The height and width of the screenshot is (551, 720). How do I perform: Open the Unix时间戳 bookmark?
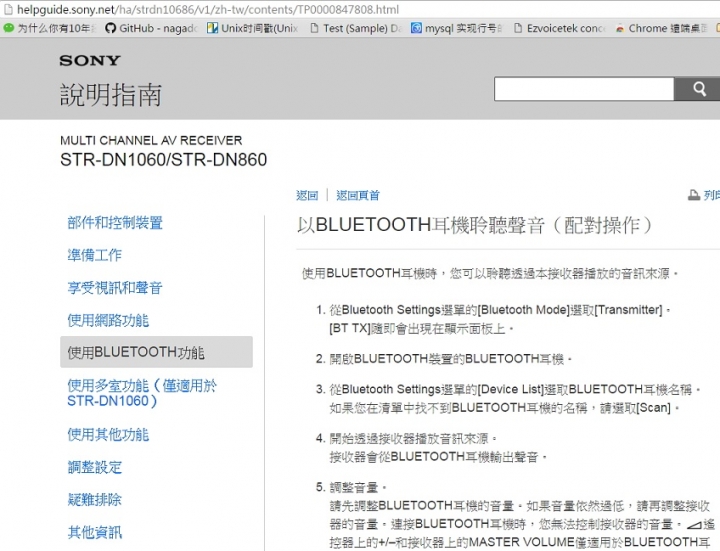[x=253, y=28]
